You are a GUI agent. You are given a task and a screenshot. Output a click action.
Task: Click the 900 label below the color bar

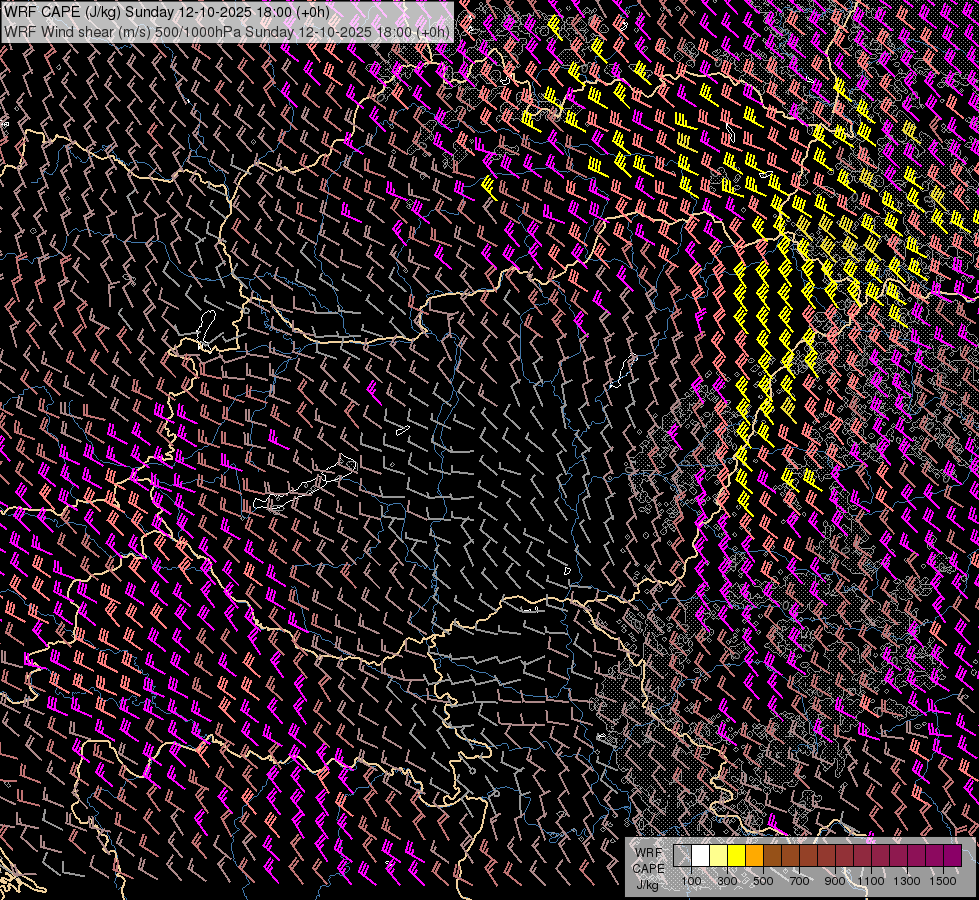pyautogui.click(x=835, y=881)
